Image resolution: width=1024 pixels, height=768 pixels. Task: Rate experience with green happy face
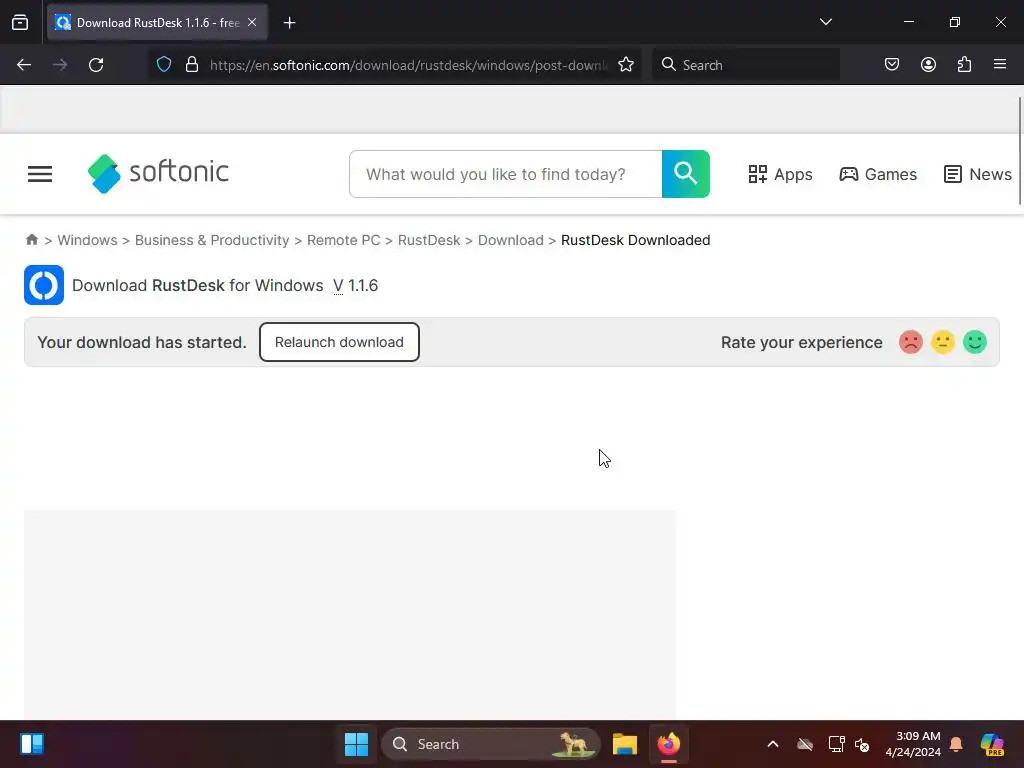pyautogui.click(x=974, y=342)
